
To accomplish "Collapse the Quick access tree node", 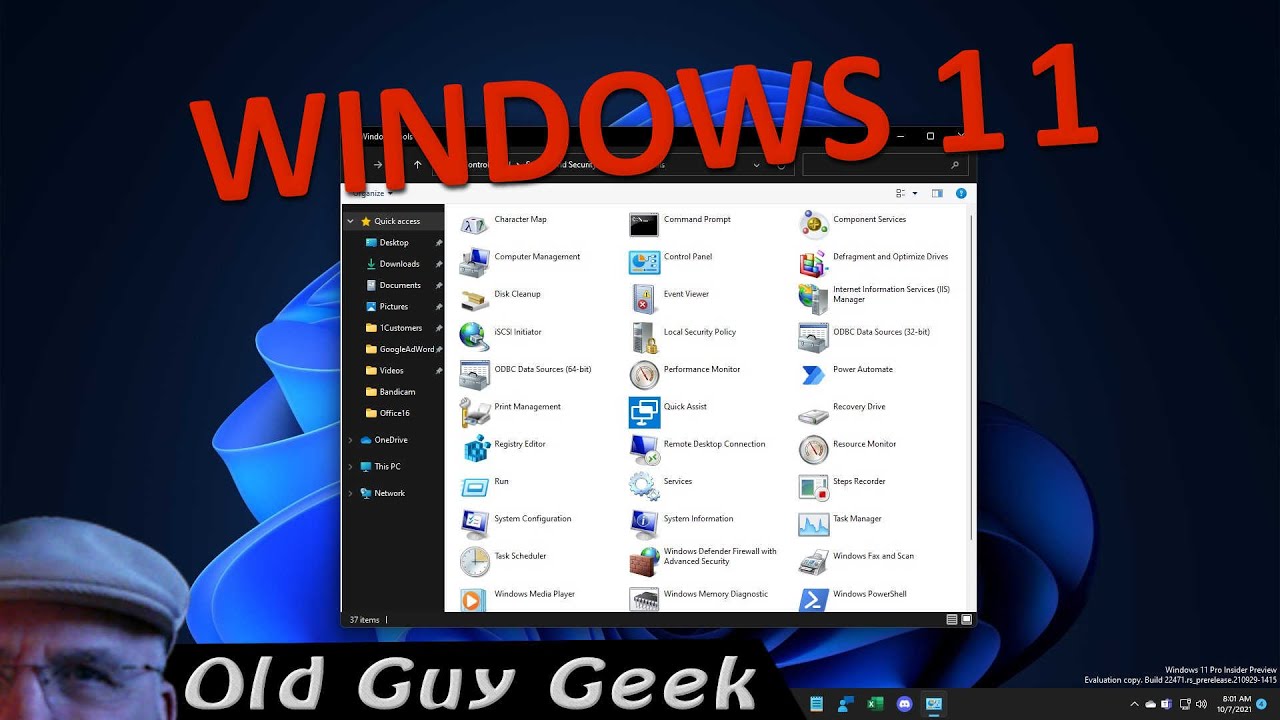I will tap(351, 221).
